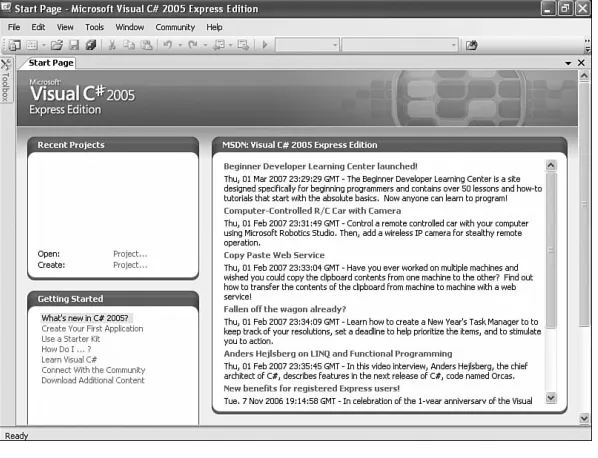This screenshot has height=458, width=598.
Task: Select the Start Page document tab
Action: tap(50, 63)
